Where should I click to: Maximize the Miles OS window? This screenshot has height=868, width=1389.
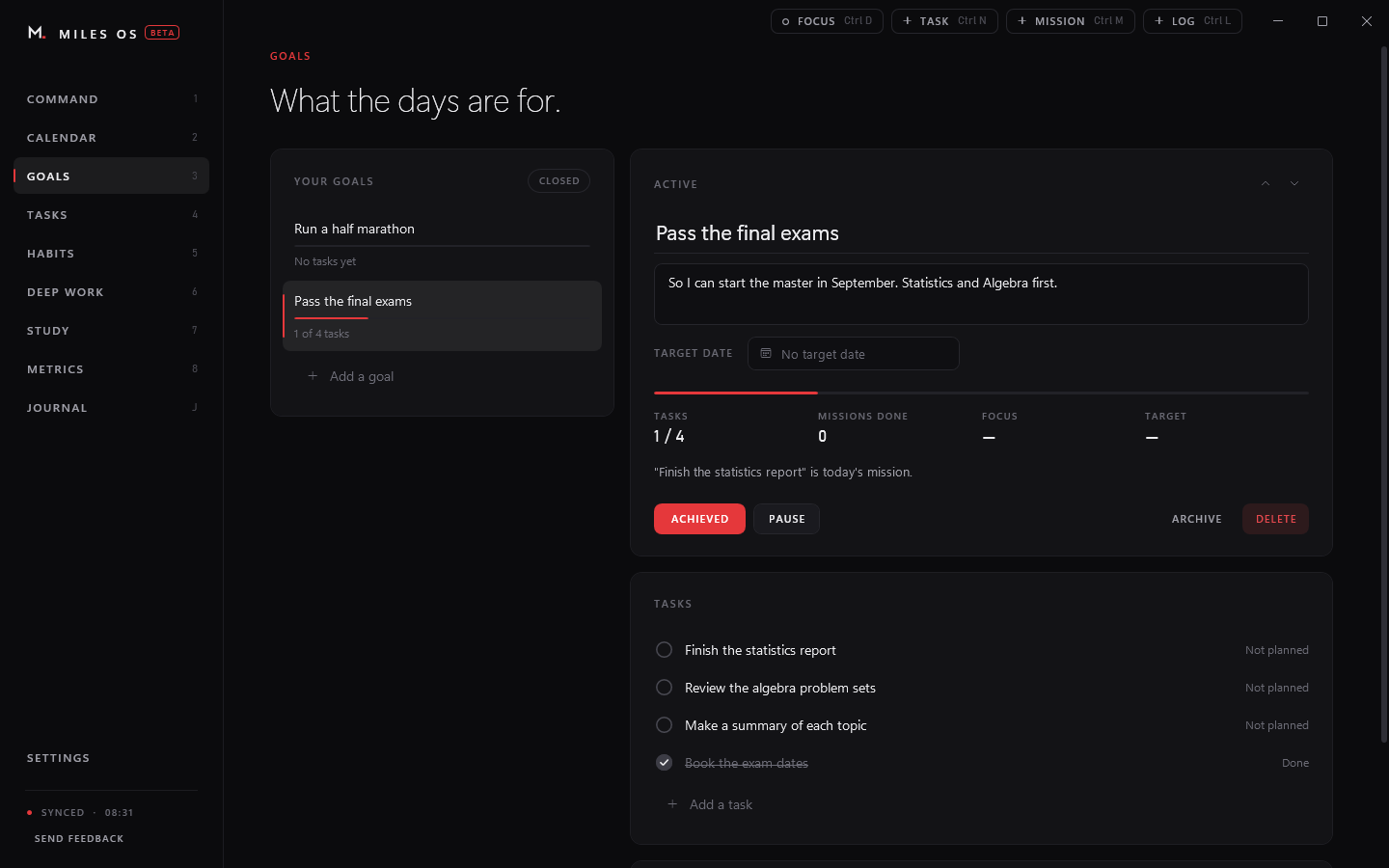[x=1322, y=21]
